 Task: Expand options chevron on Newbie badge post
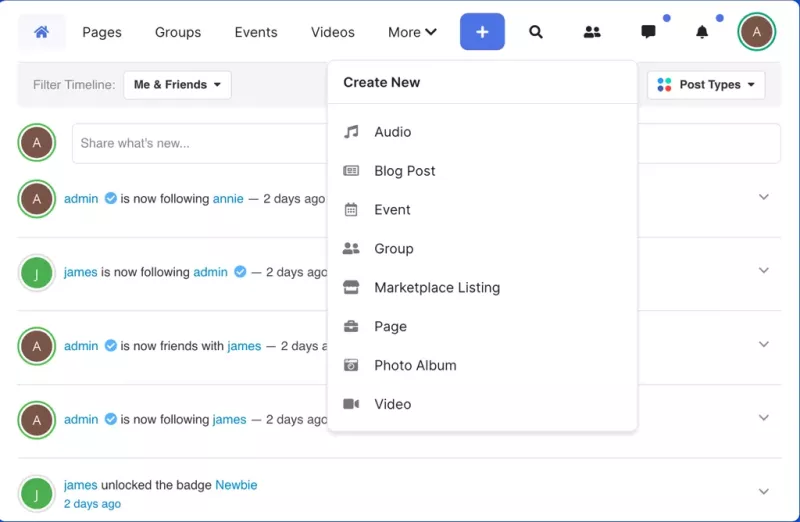[x=763, y=492]
